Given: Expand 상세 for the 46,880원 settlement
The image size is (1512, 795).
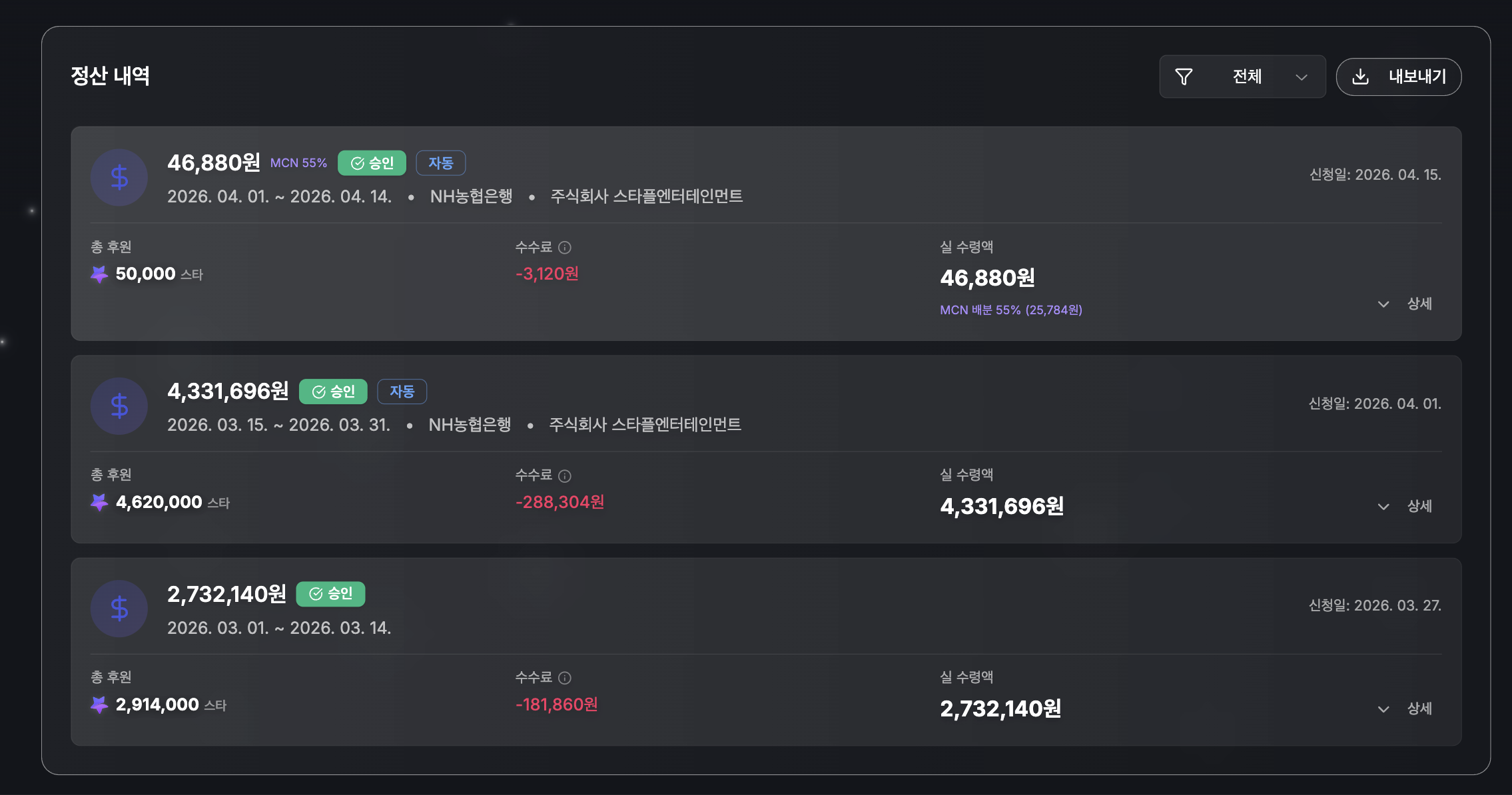Looking at the screenshot, I should click(x=1405, y=304).
